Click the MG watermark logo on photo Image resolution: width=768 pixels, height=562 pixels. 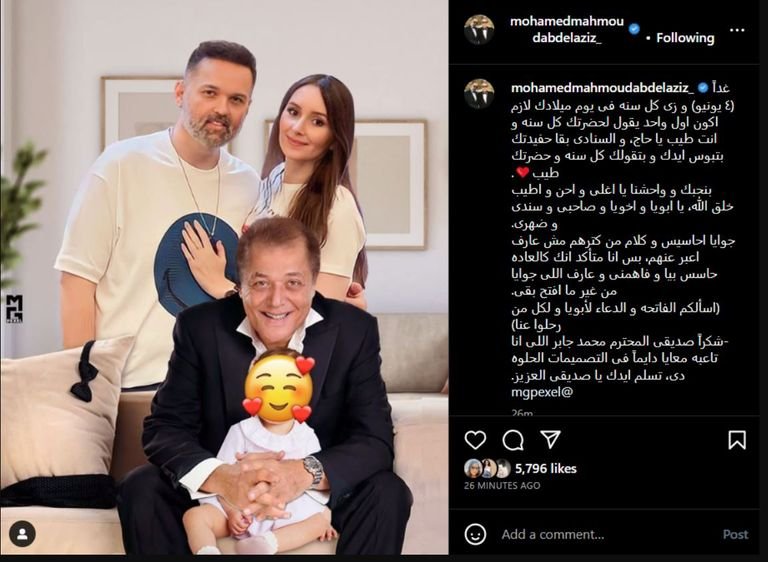15,309
